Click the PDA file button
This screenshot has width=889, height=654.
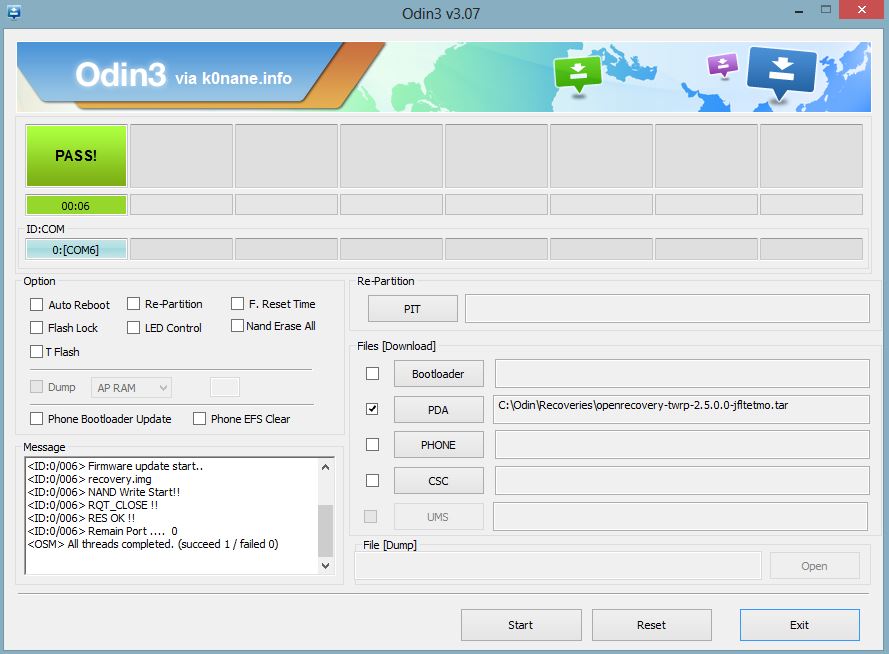pyautogui.click(x=438, y=410)
